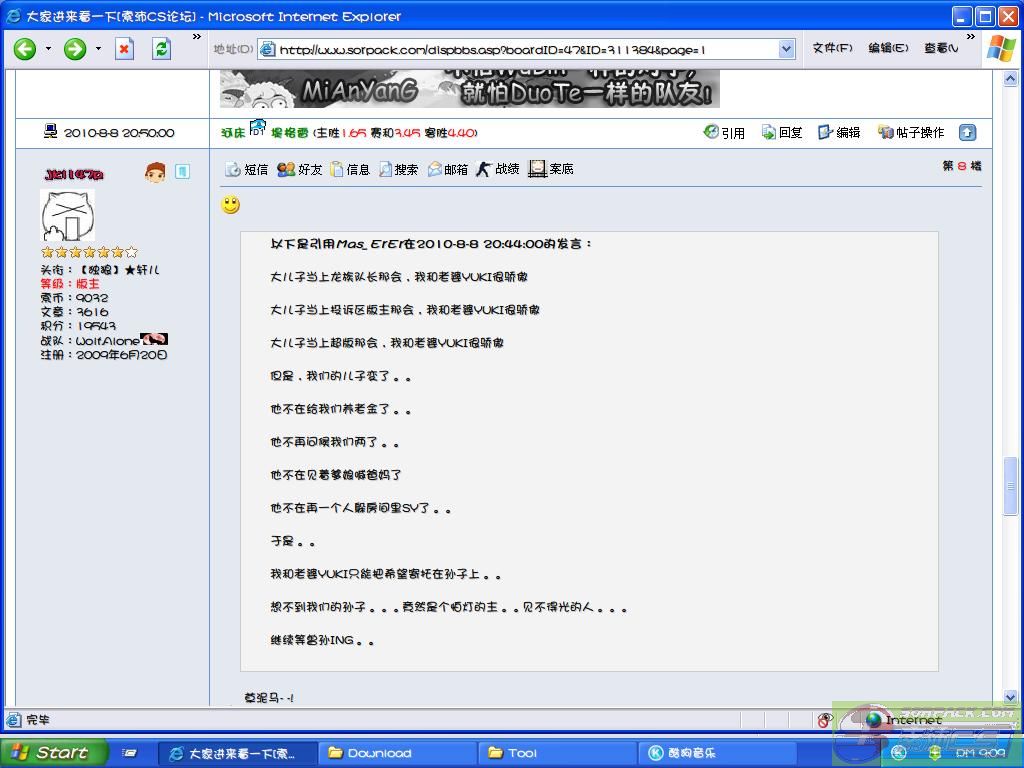Open the Back button history dropdown arrow

tap(48, 49)
